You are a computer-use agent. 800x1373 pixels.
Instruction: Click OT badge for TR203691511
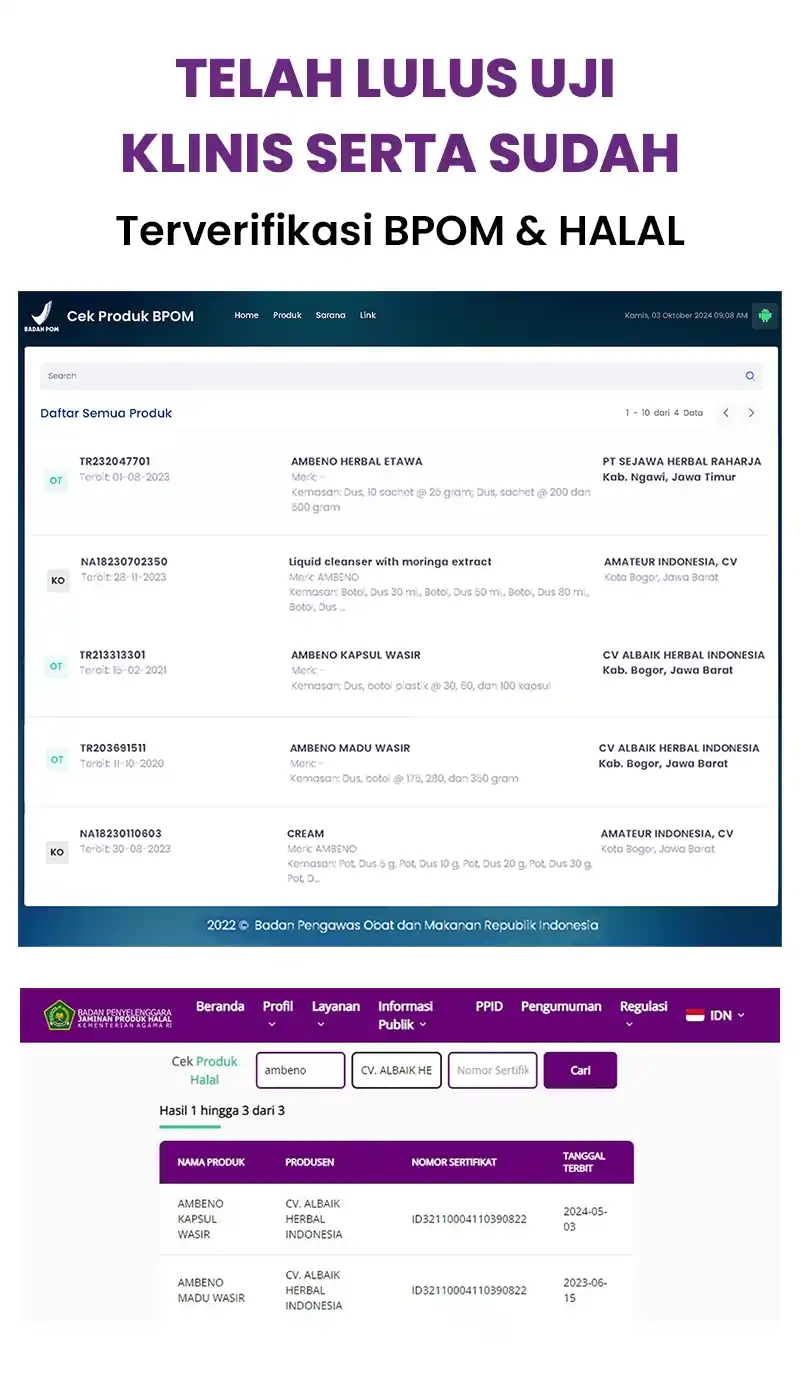pyautogui.click(x=57, y=760)
